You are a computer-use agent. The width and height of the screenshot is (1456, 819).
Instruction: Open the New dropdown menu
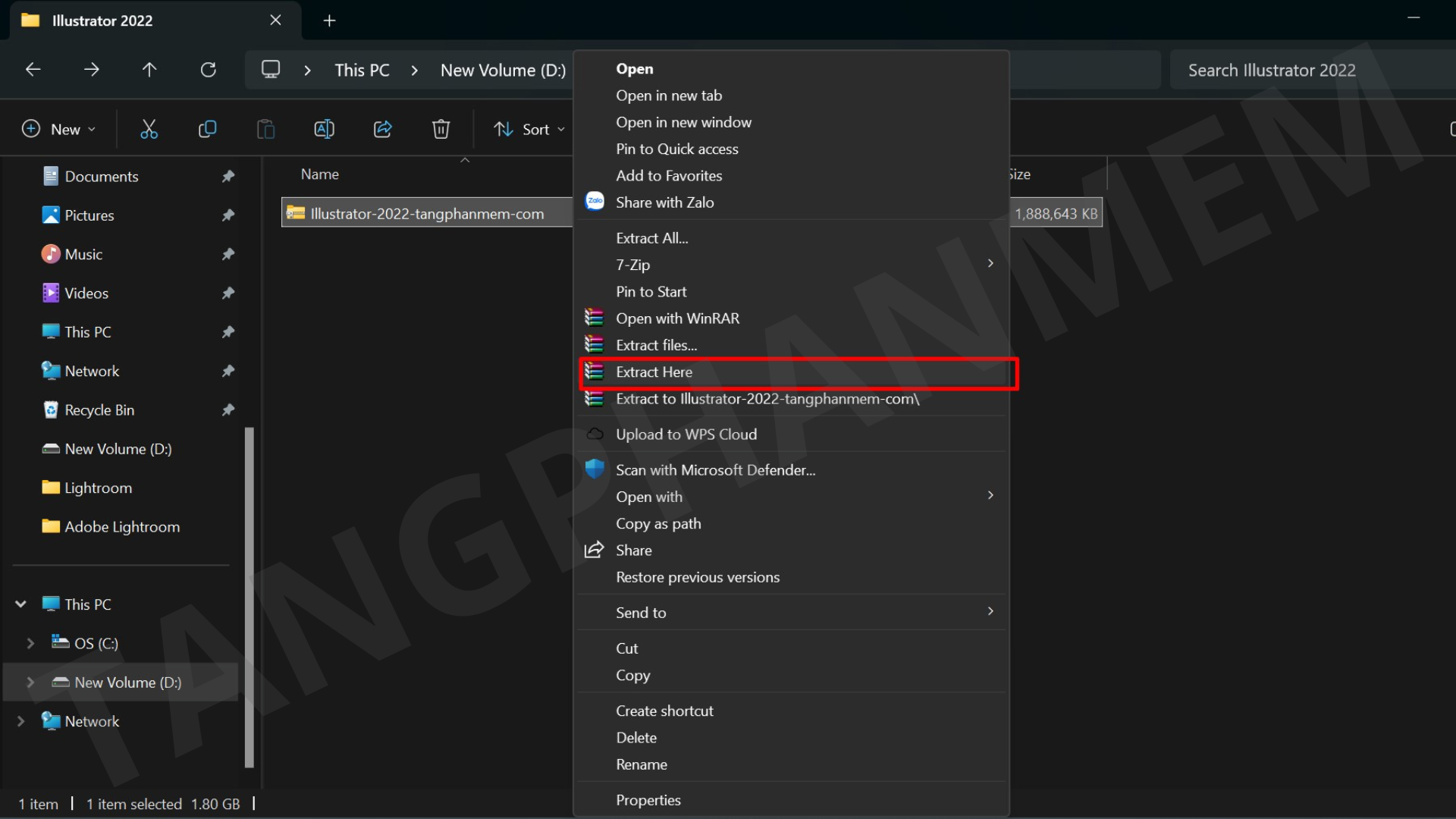click(x=58, y=130)
